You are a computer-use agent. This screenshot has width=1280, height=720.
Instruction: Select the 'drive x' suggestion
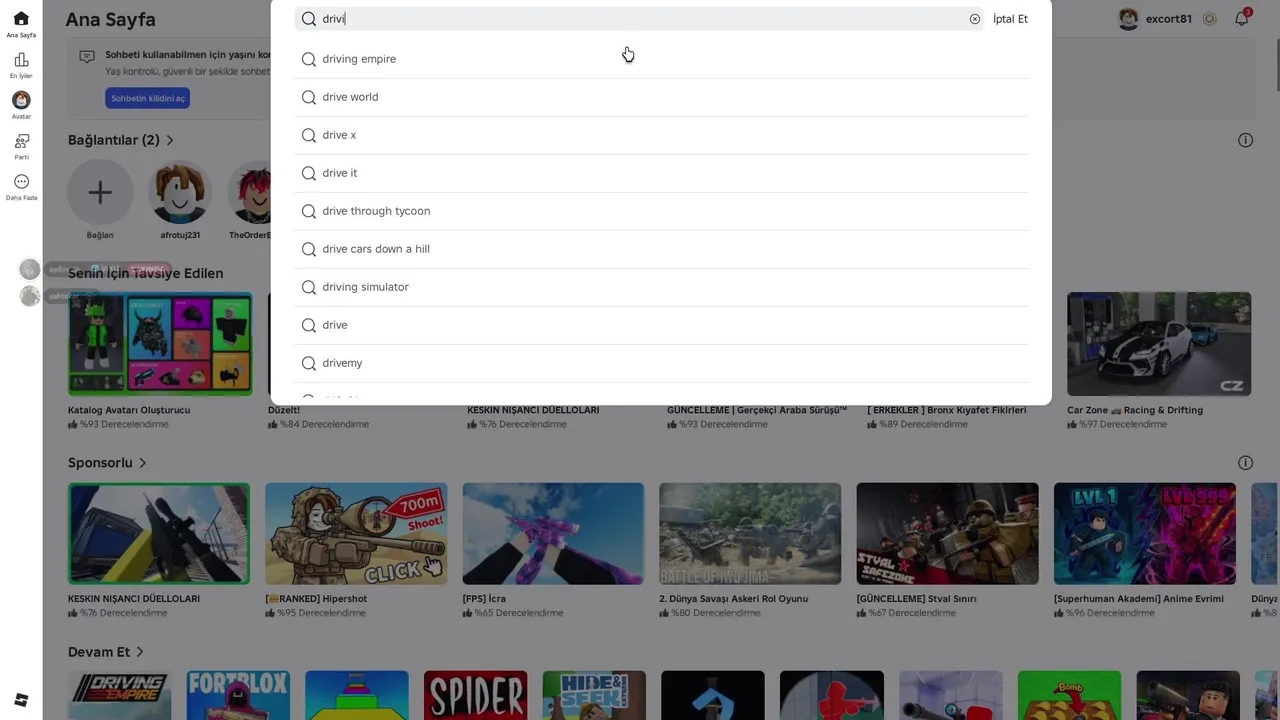661,135
